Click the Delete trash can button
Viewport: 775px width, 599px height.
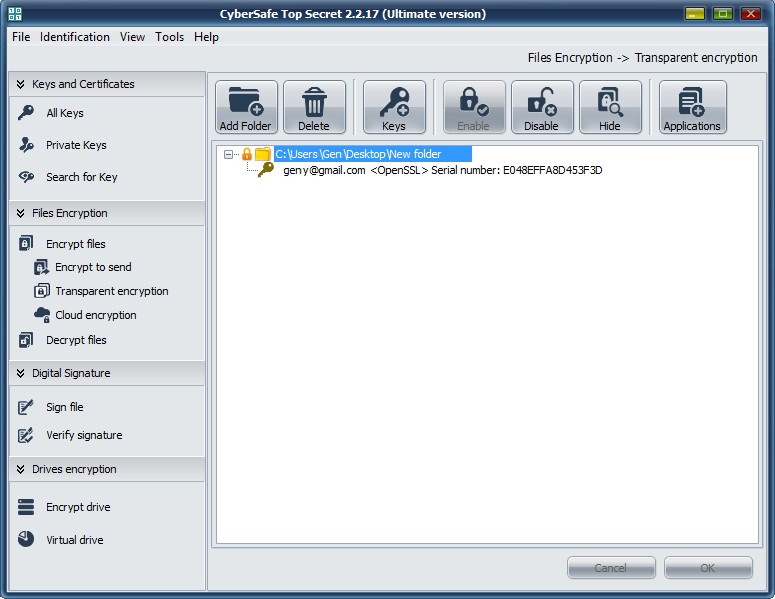[x=314, y=107]
